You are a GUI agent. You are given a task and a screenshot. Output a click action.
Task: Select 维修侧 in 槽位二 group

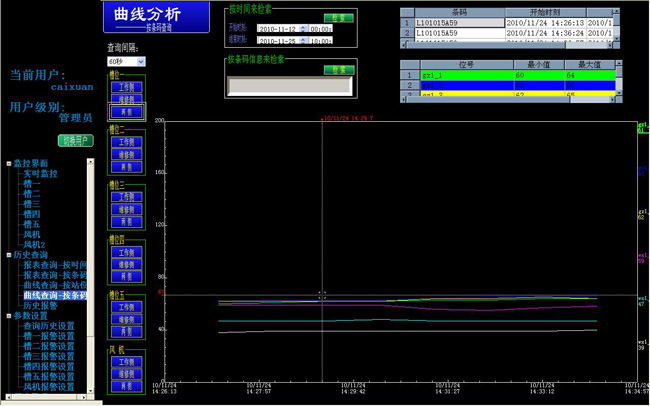click(x=126, y=155)
